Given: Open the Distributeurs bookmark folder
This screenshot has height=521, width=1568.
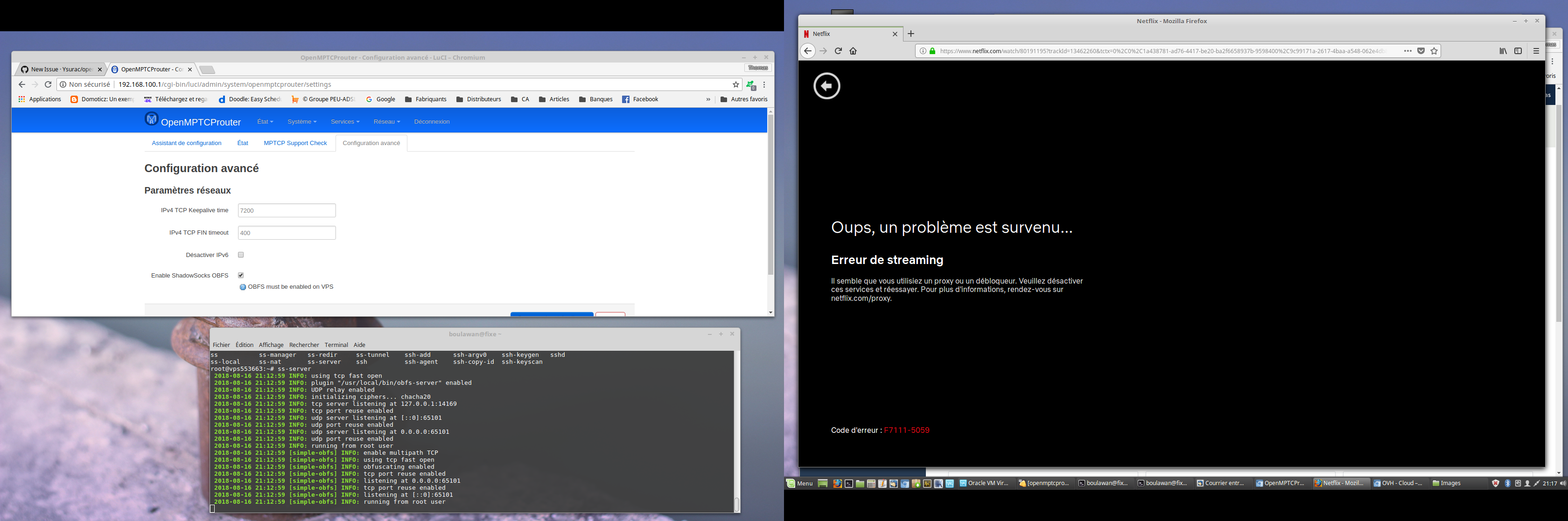Looking at the screenshot, I should (x=478, y=99).
